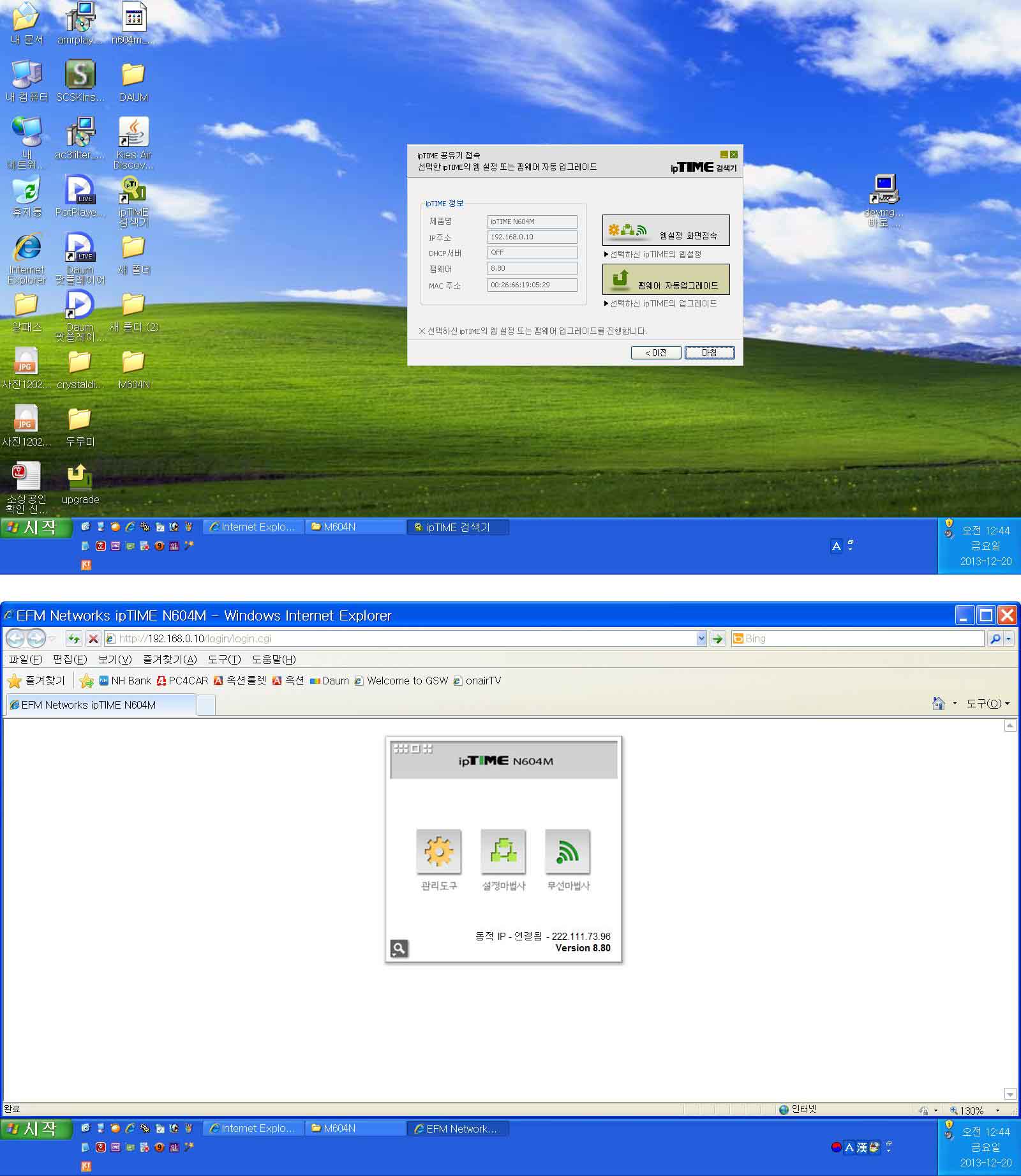Image resolution: width=1021 pixels, height=1176 pixels.
Task: Click the IE stop loading icon
Action: click(93, 638)
